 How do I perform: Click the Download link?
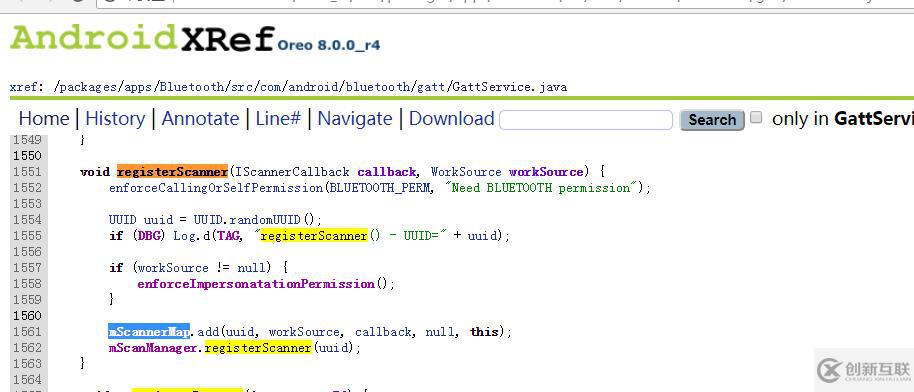451,118
